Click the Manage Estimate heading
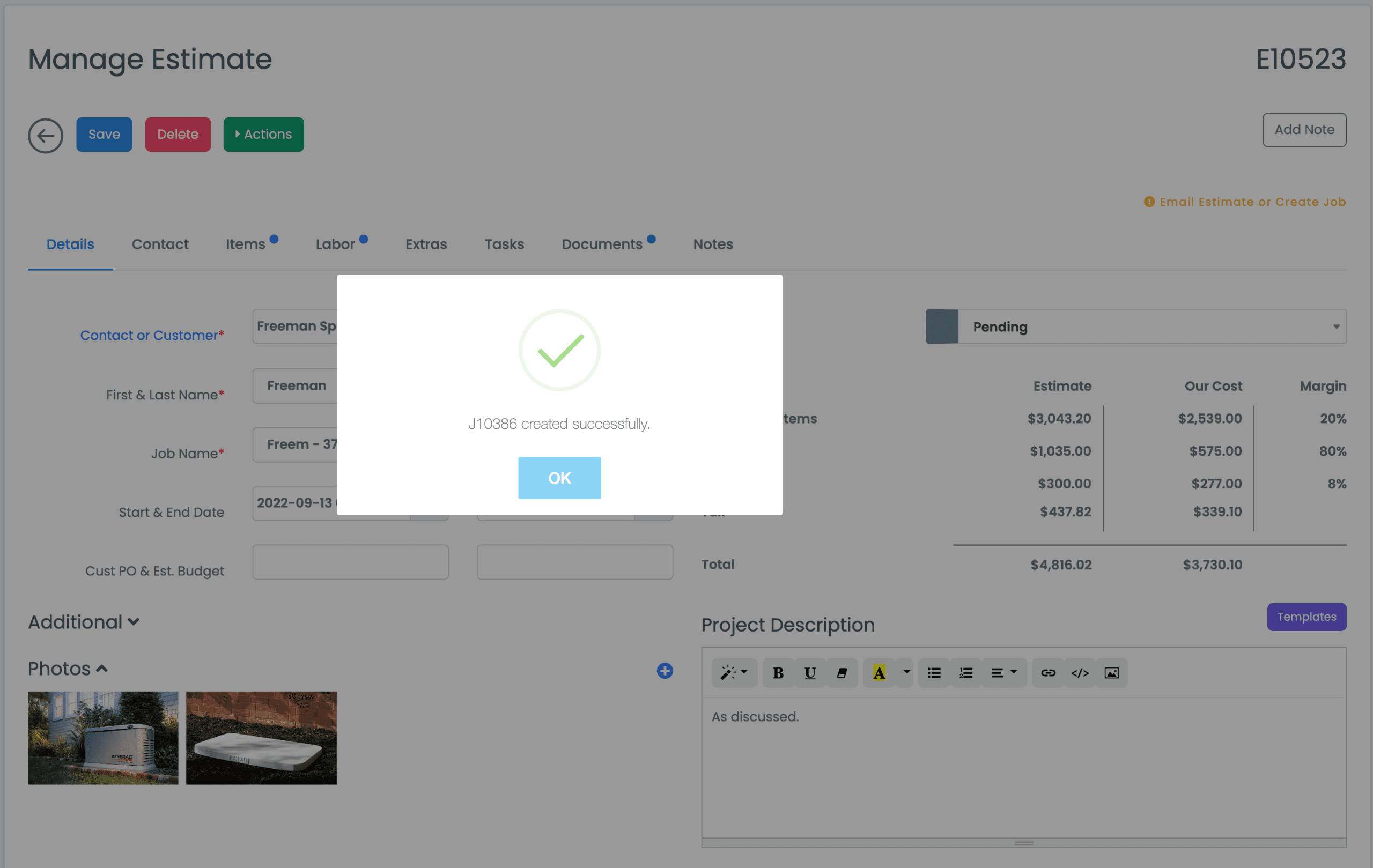1373x868 pixels. tap(150, 60)
